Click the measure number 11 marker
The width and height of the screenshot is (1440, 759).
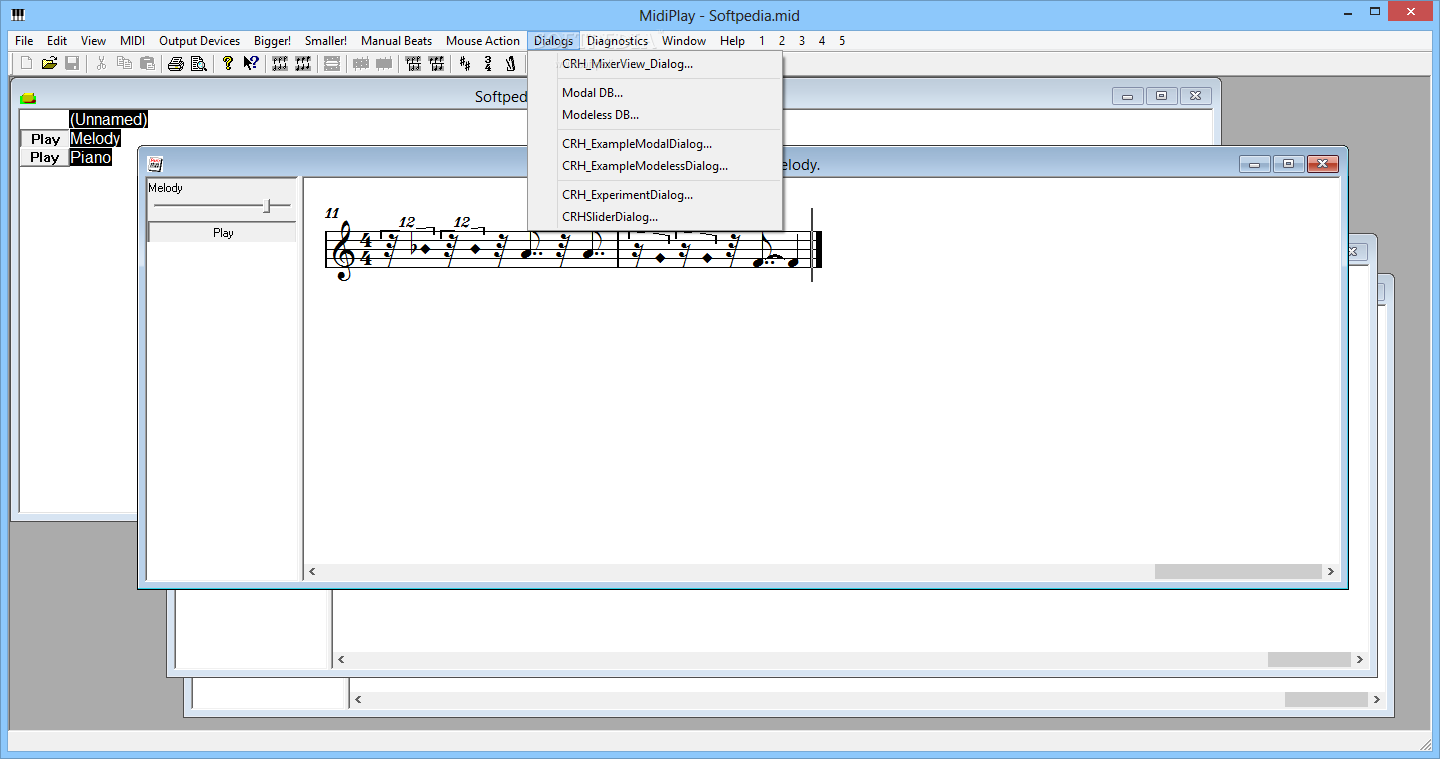coord(332,212)
